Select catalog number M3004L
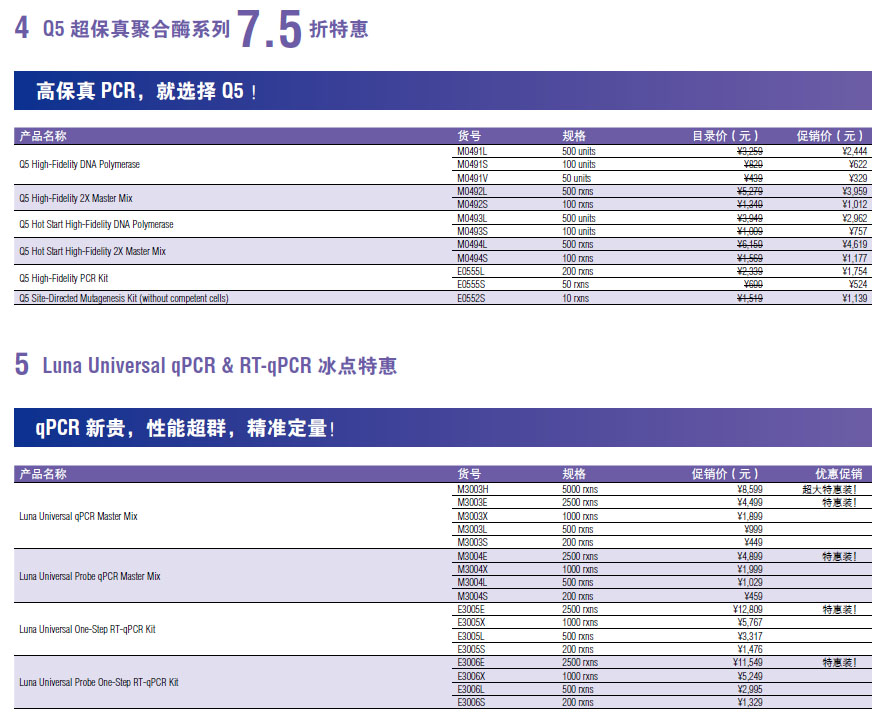884x715 pixels. click(x=472, y=582)
